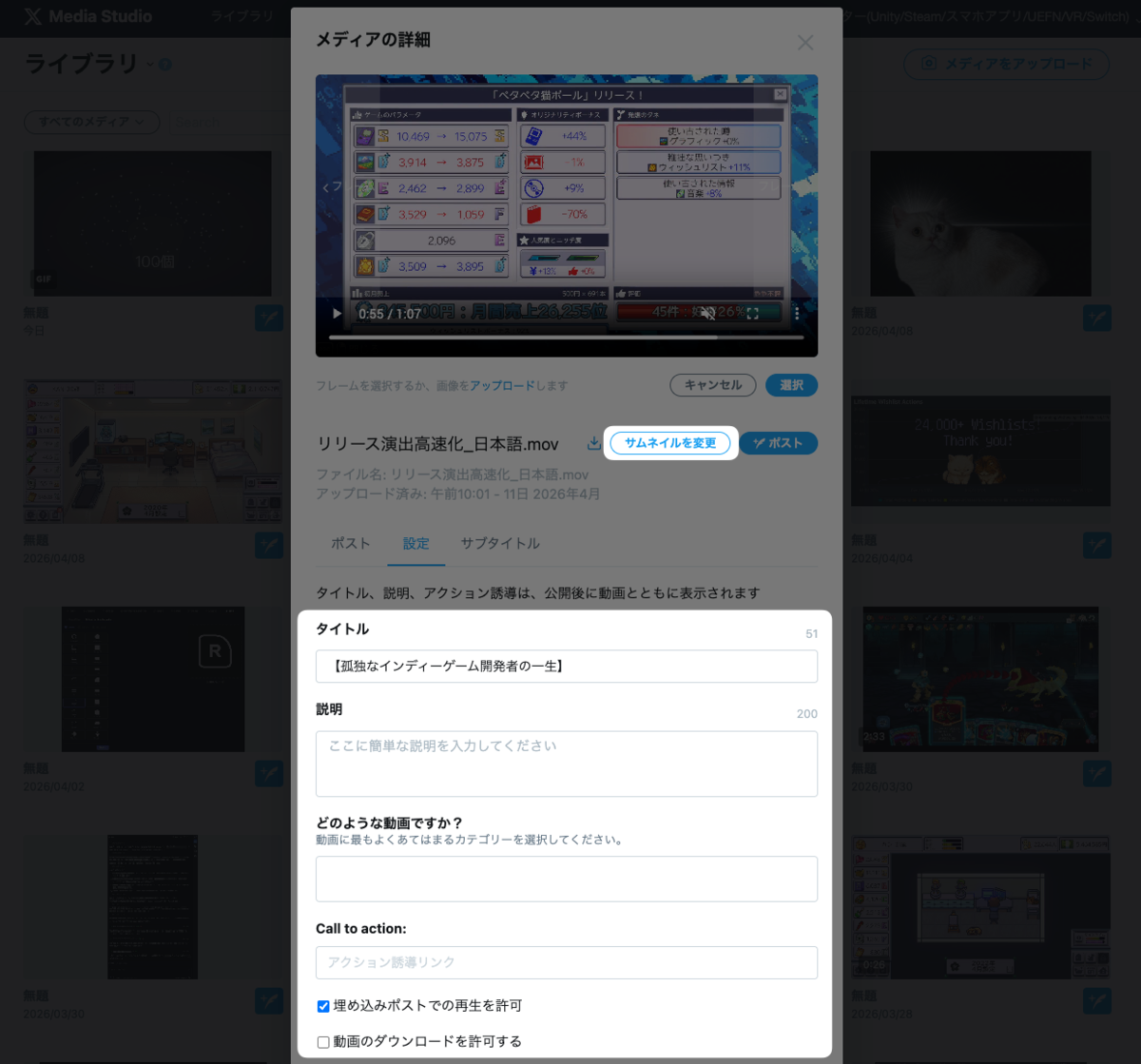Click file title リリース演出高速化_日本語.mov

[x=438, y=444]
